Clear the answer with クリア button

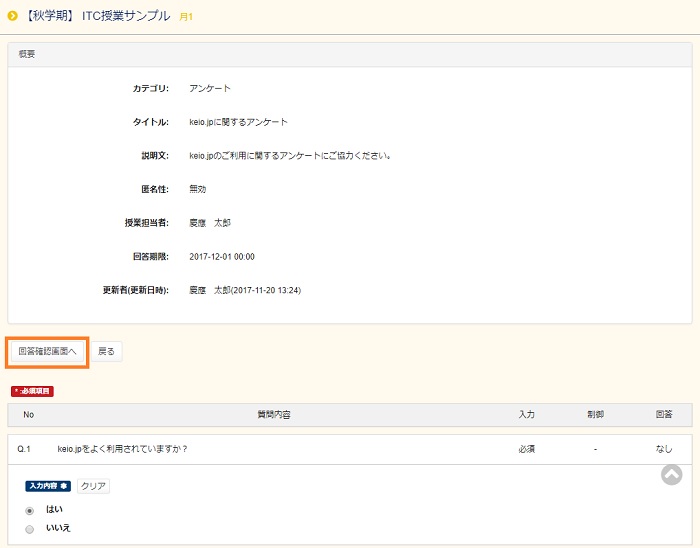click(x=93, y=486)
